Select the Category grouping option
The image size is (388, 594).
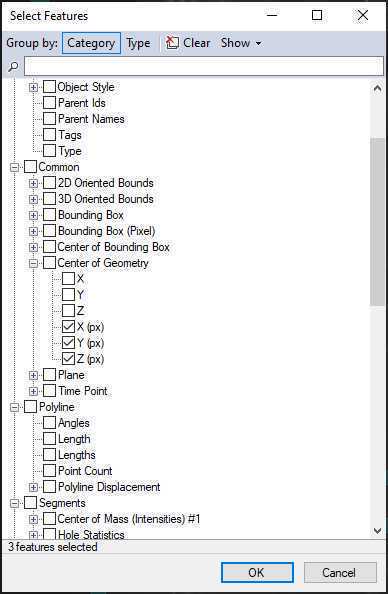click(91, 43)
